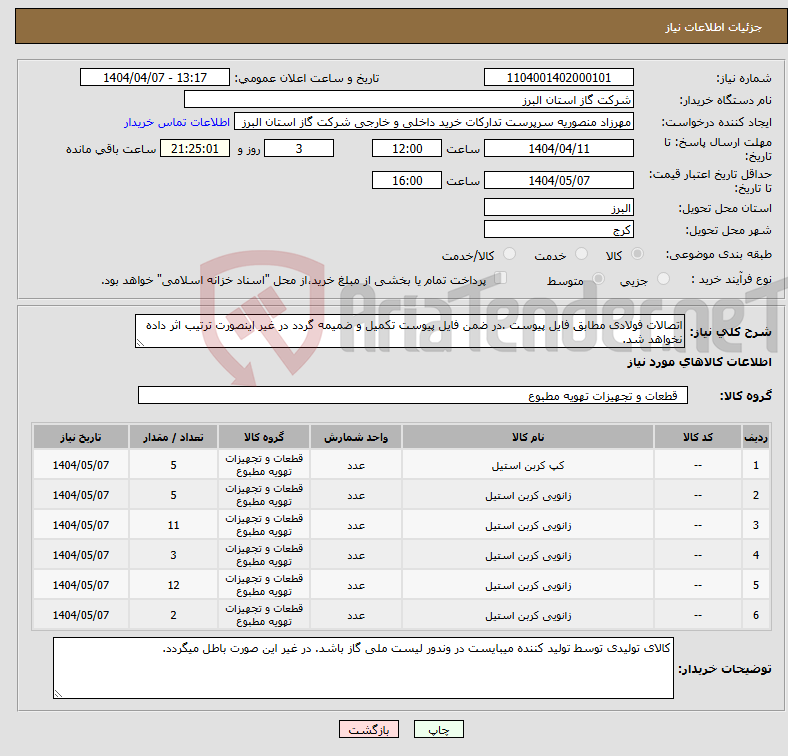Open اطلاعات تماس خریدار link
Image resolution: width=788 pixels, height=756 pixels.
click(x=177, y=122)
